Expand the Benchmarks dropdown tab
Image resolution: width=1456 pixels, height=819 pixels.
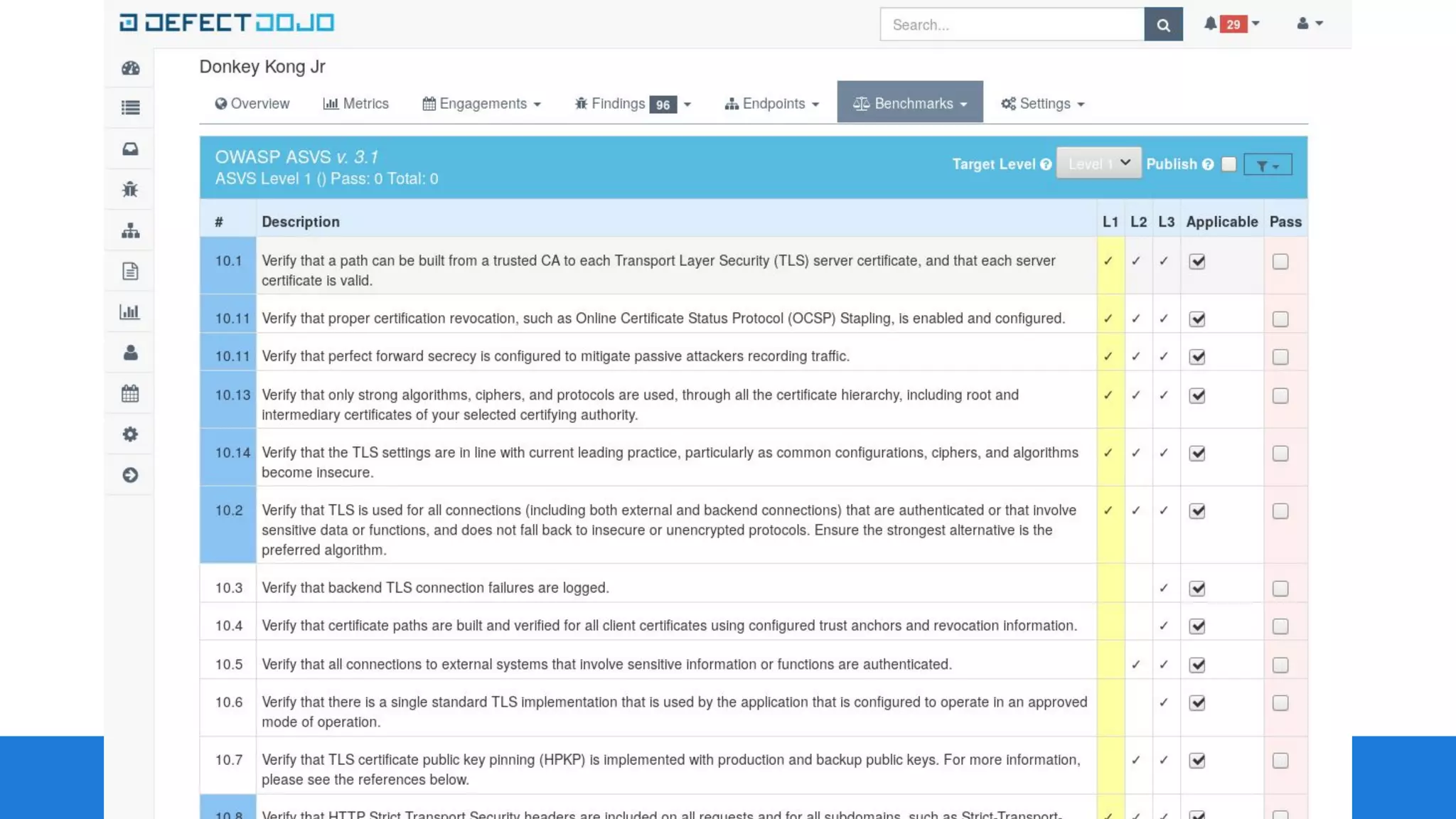[x=910, y=102]
